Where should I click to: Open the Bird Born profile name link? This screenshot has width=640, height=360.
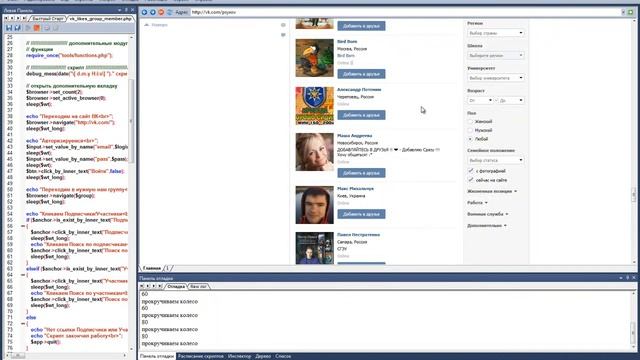[347, 42]
